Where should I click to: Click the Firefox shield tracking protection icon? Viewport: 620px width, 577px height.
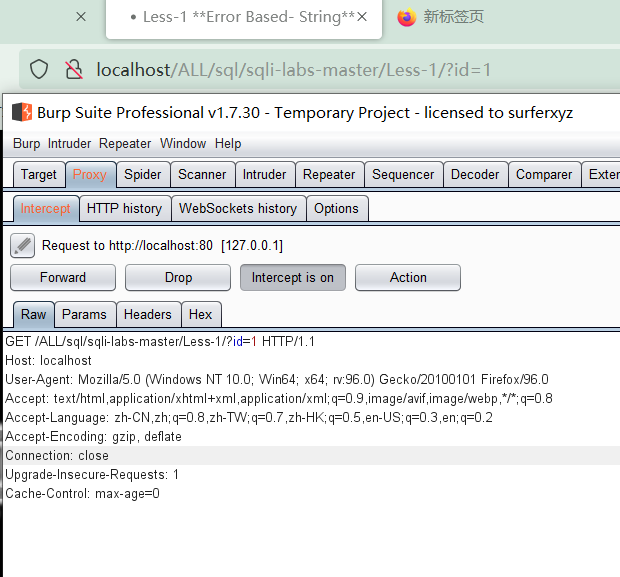(x=39, y=69)
